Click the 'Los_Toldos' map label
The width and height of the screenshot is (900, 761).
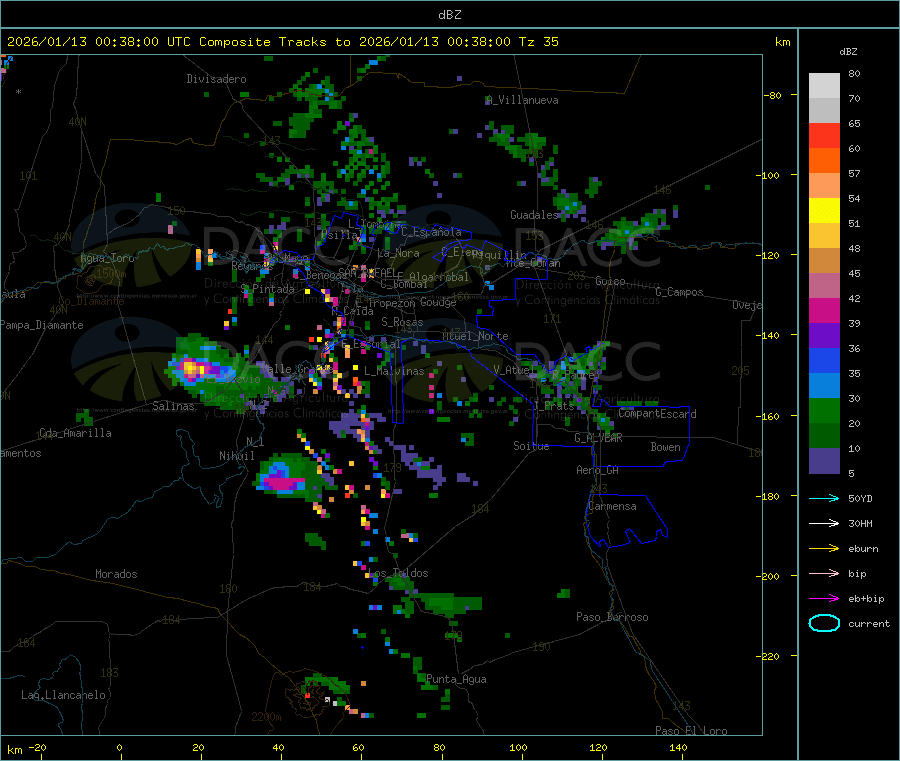398,573
